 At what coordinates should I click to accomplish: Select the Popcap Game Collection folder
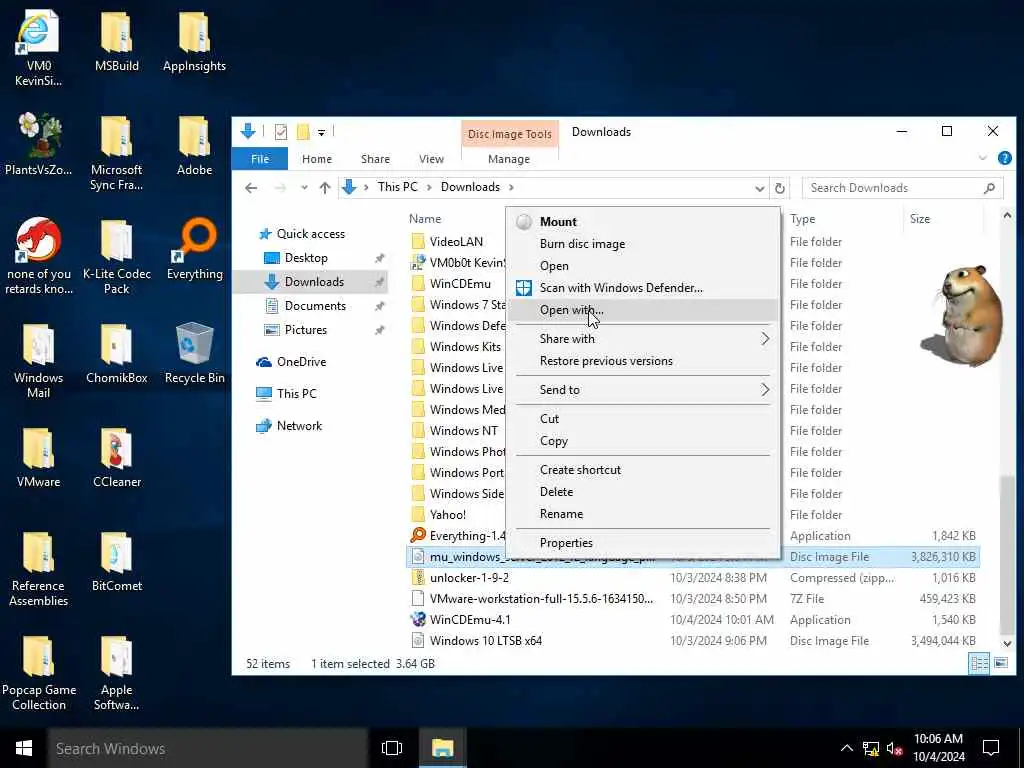pyautogui.click(x=38, y=672)
